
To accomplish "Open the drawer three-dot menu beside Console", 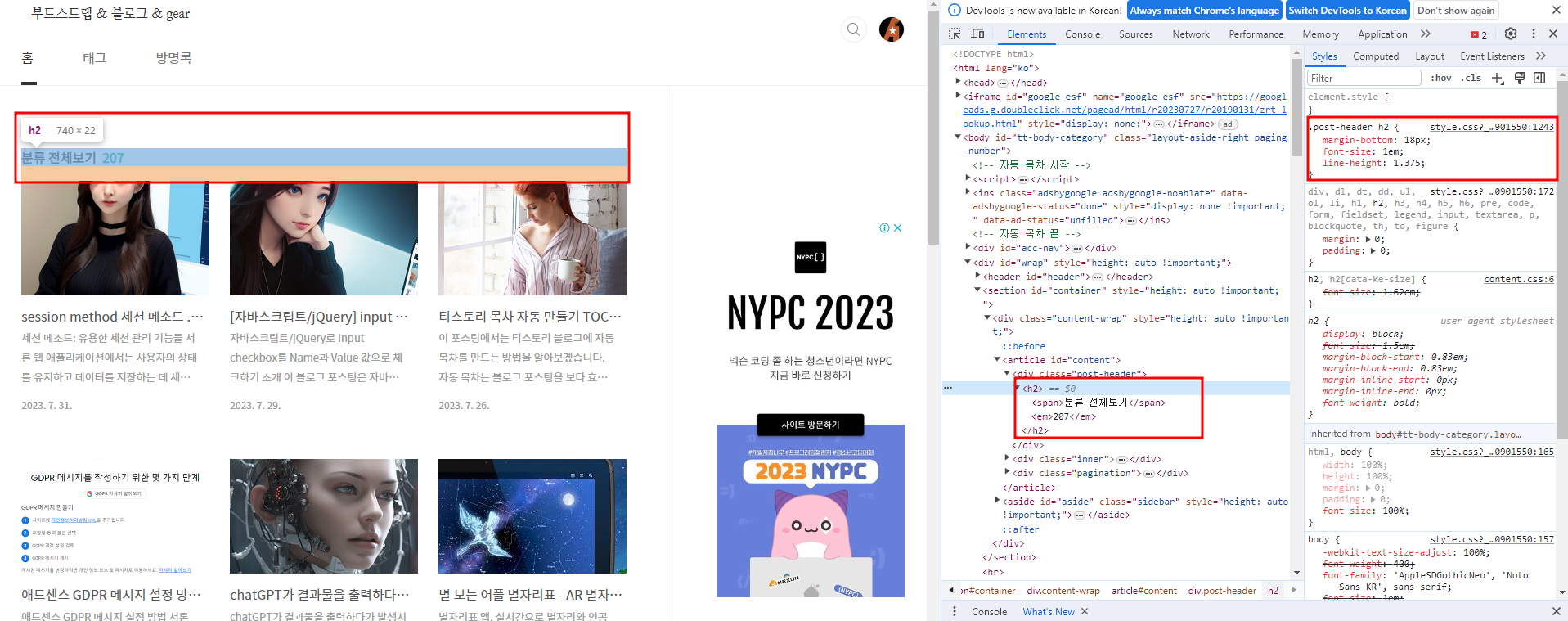I will tap(955, 611).
